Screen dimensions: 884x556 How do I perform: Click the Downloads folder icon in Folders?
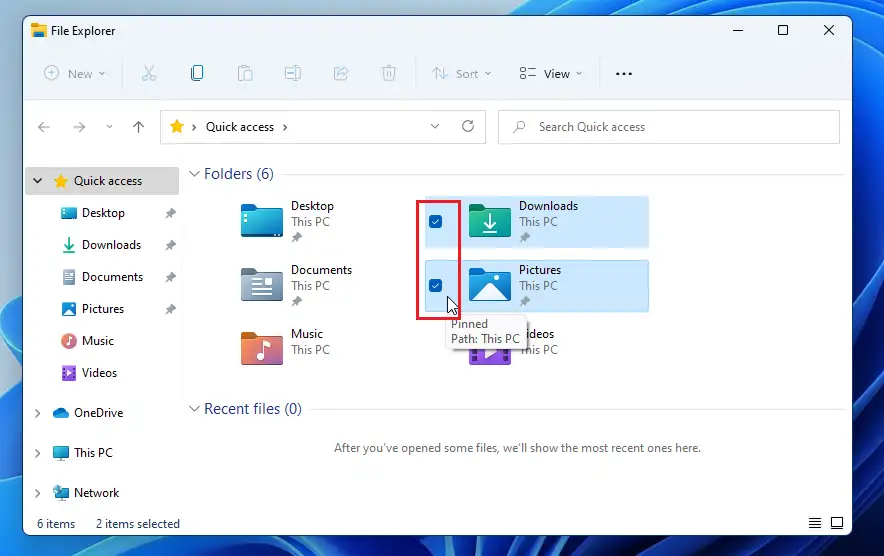[x=490, y=220]
